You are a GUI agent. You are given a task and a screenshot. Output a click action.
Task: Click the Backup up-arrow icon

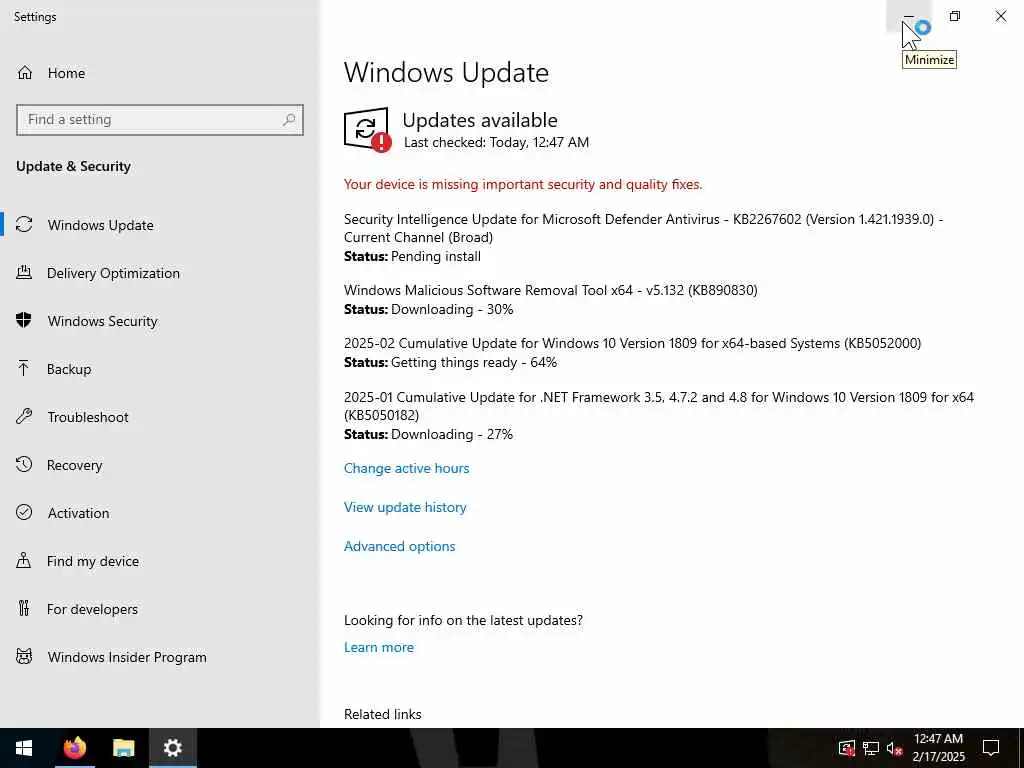[x=24, y=369]
